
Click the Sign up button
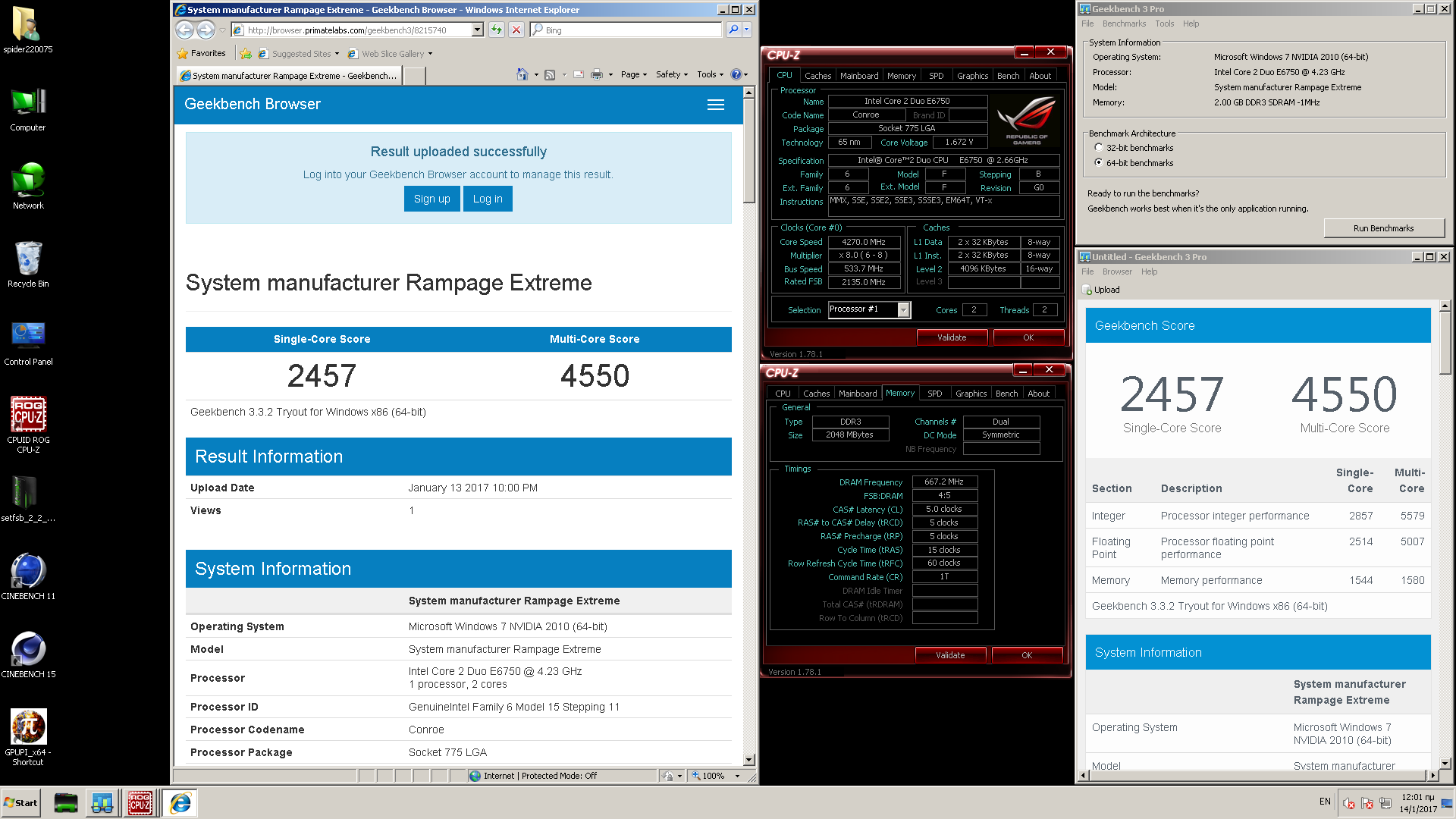point(431,199)
